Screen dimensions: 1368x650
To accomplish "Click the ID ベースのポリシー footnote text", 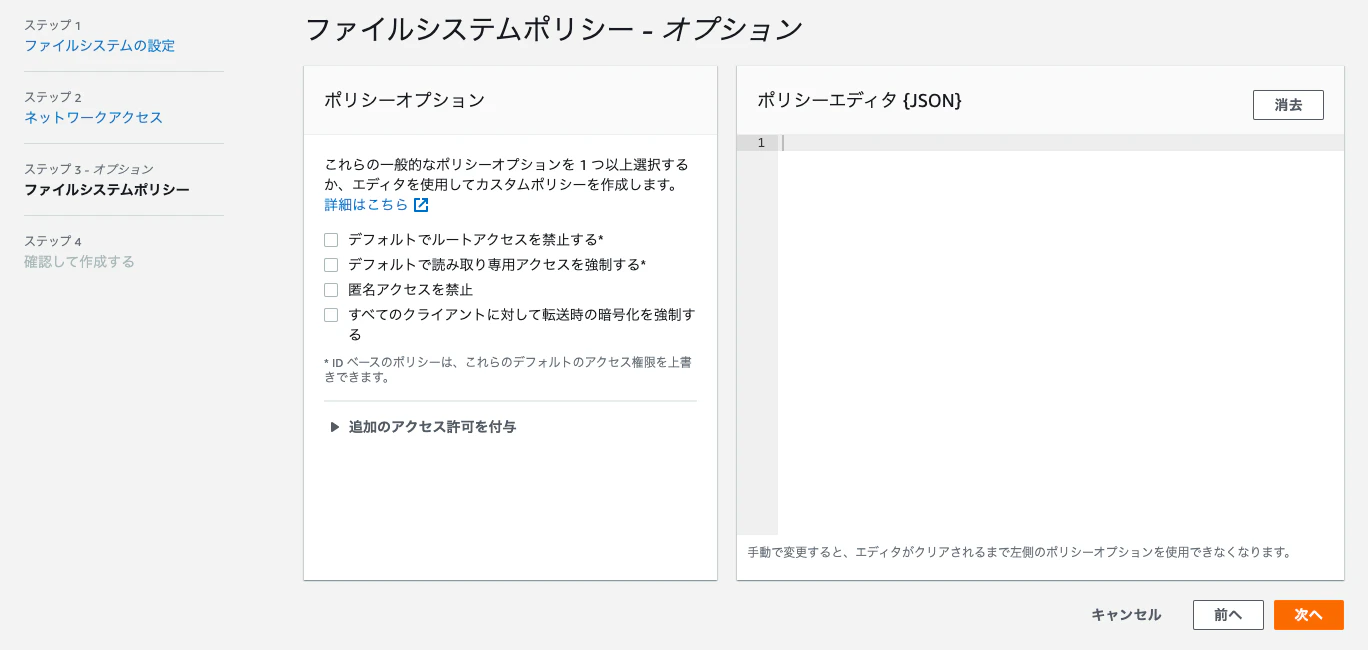I will click(508, 370).
